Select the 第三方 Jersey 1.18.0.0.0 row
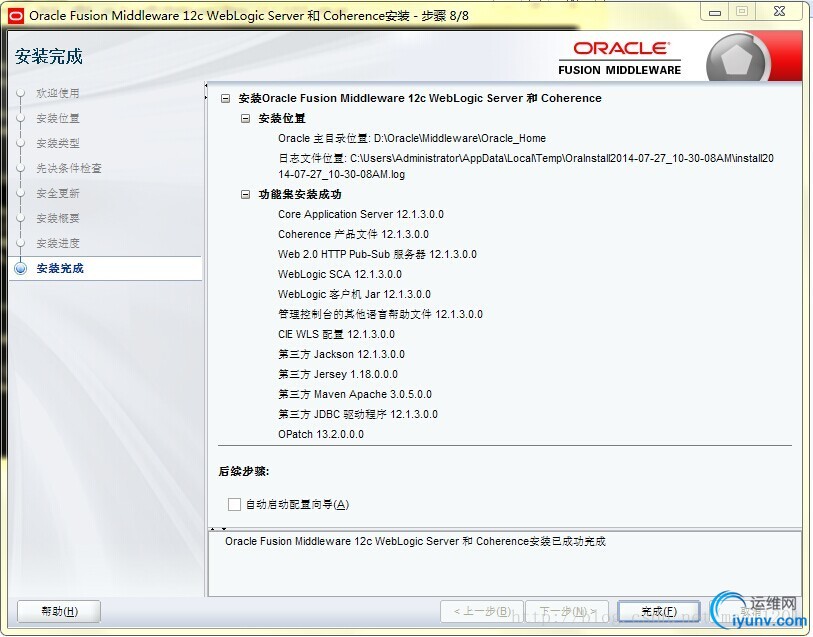This screenshot has height=637, width=813. [338, 374]
